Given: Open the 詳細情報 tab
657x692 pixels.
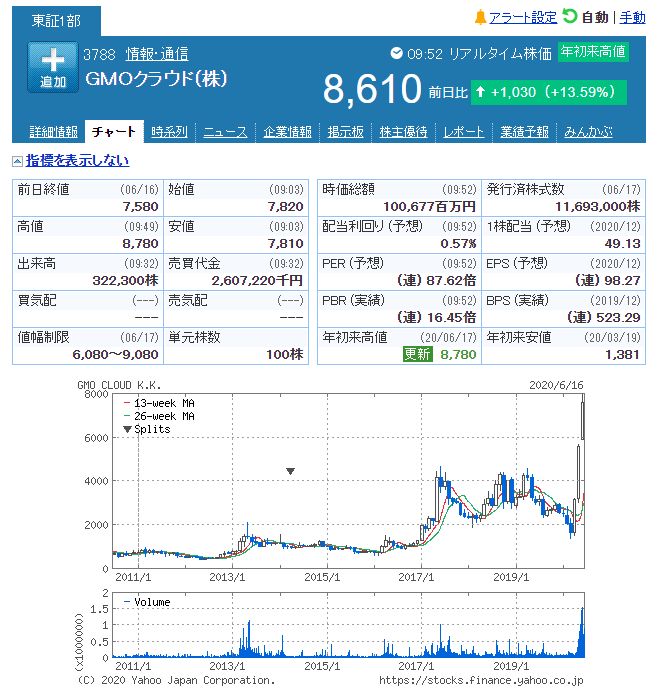Looking at the screenshot, I should point(53,132).
